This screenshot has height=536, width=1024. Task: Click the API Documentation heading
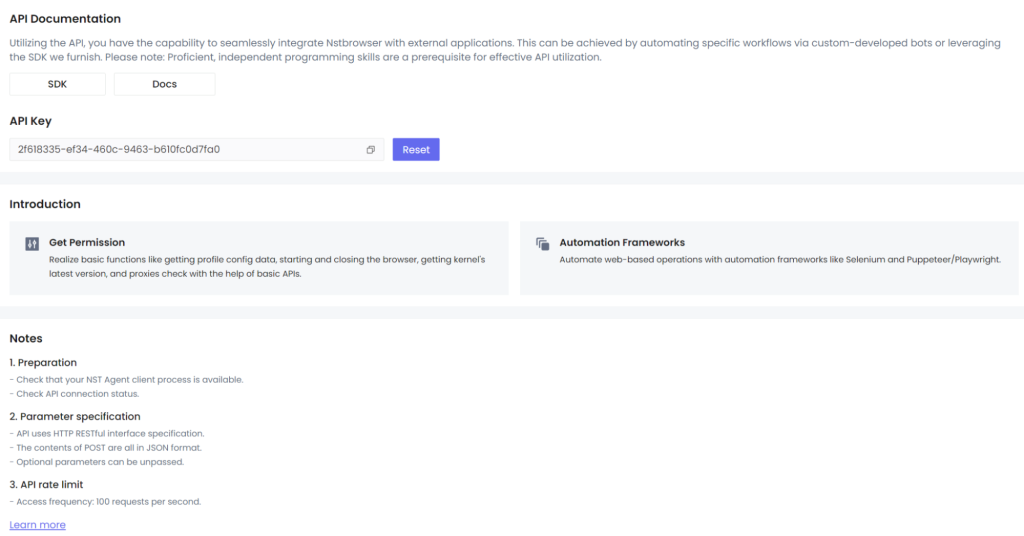click(x=65, y=19)
